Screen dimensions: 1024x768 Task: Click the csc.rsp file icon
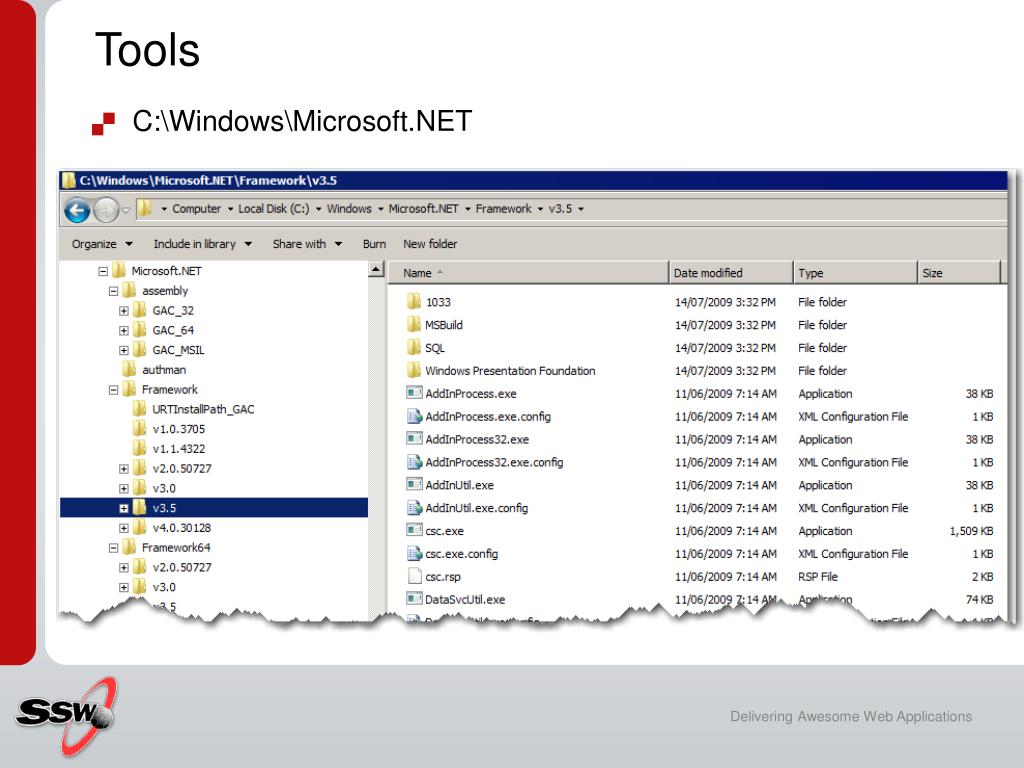click(414, 576)
